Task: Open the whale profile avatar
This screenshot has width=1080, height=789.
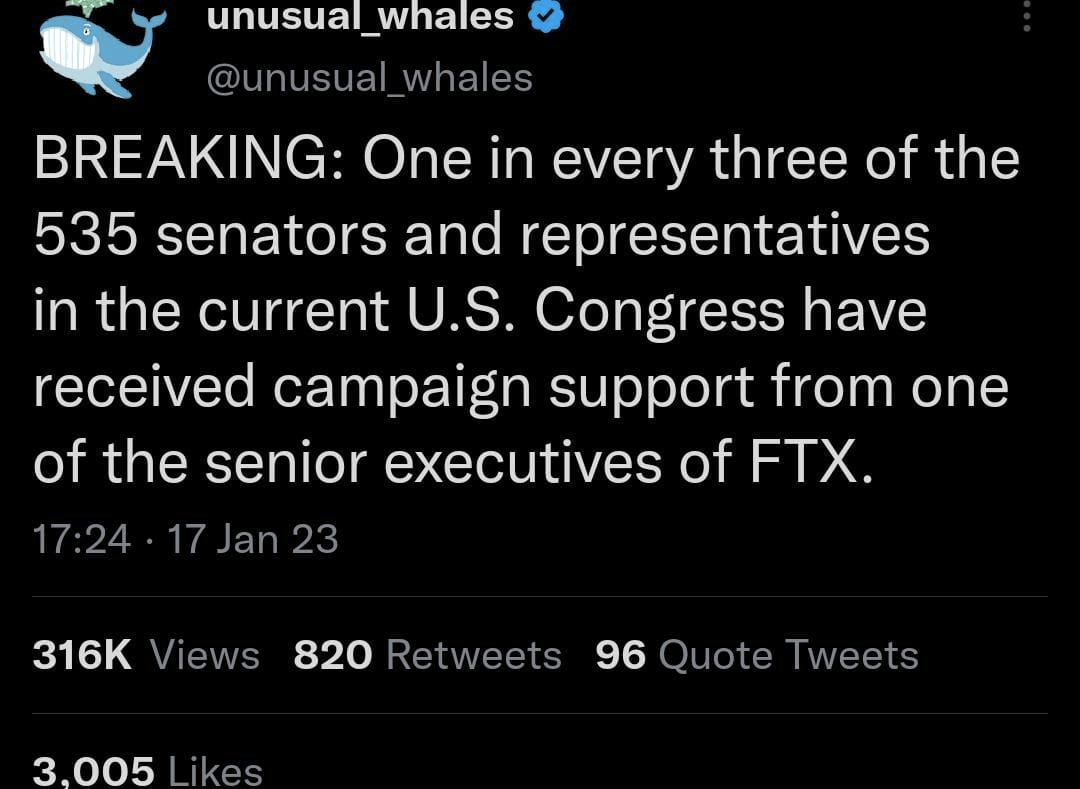Action: point(102,50)
